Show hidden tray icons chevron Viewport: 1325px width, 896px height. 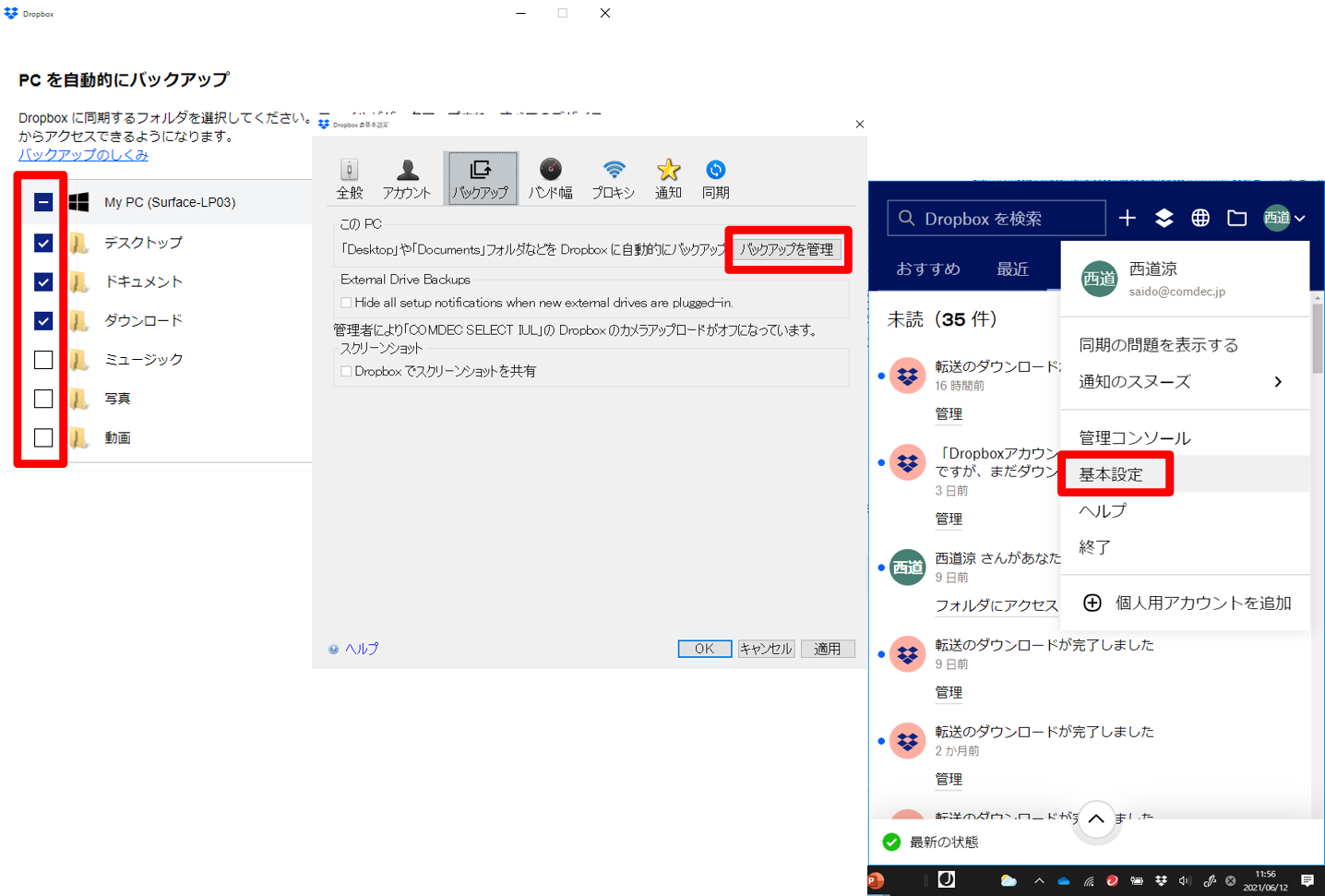pyautogui.click(x=1039, y=880)
